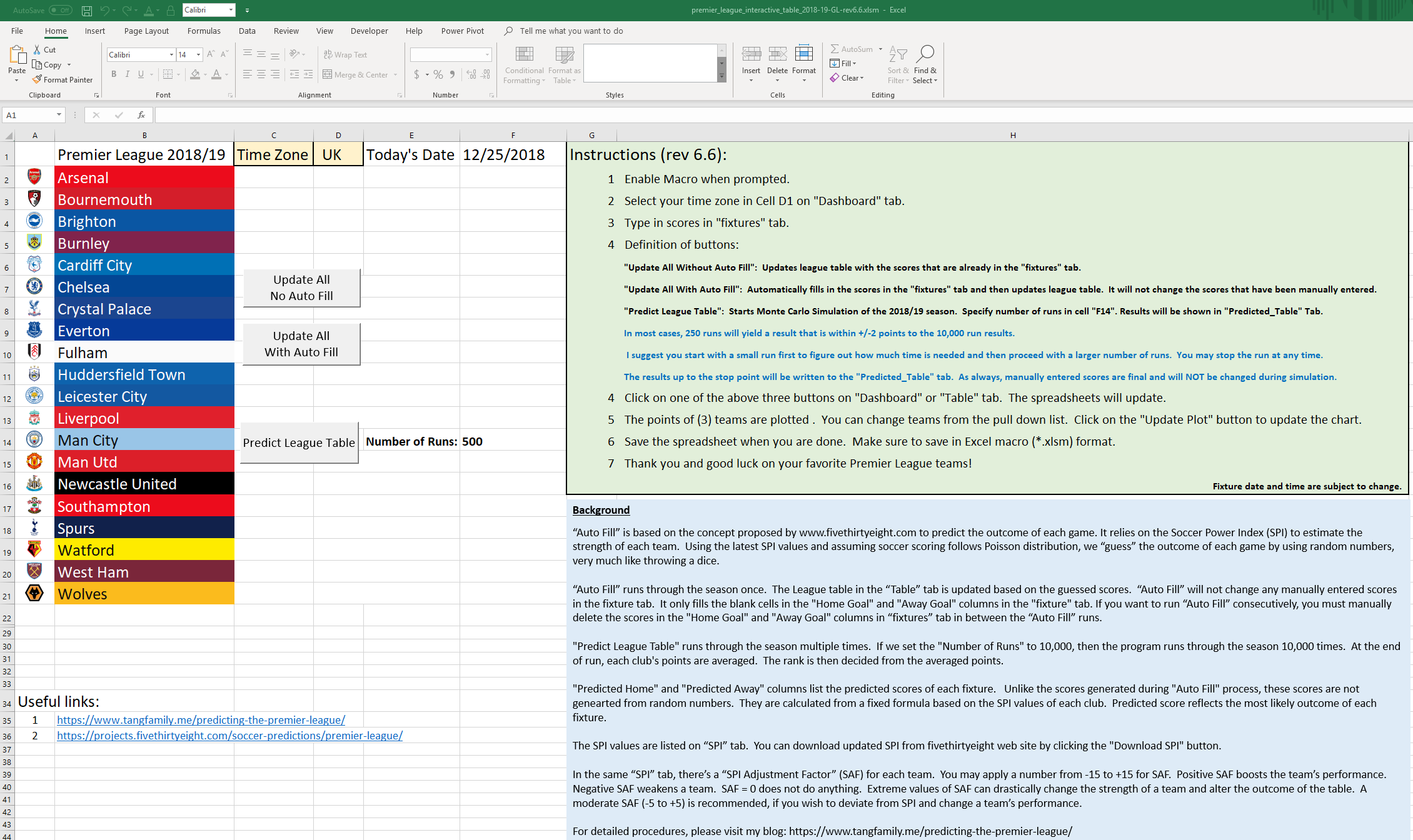Click the Conditional Formatting icon

(x=524, y=54)
